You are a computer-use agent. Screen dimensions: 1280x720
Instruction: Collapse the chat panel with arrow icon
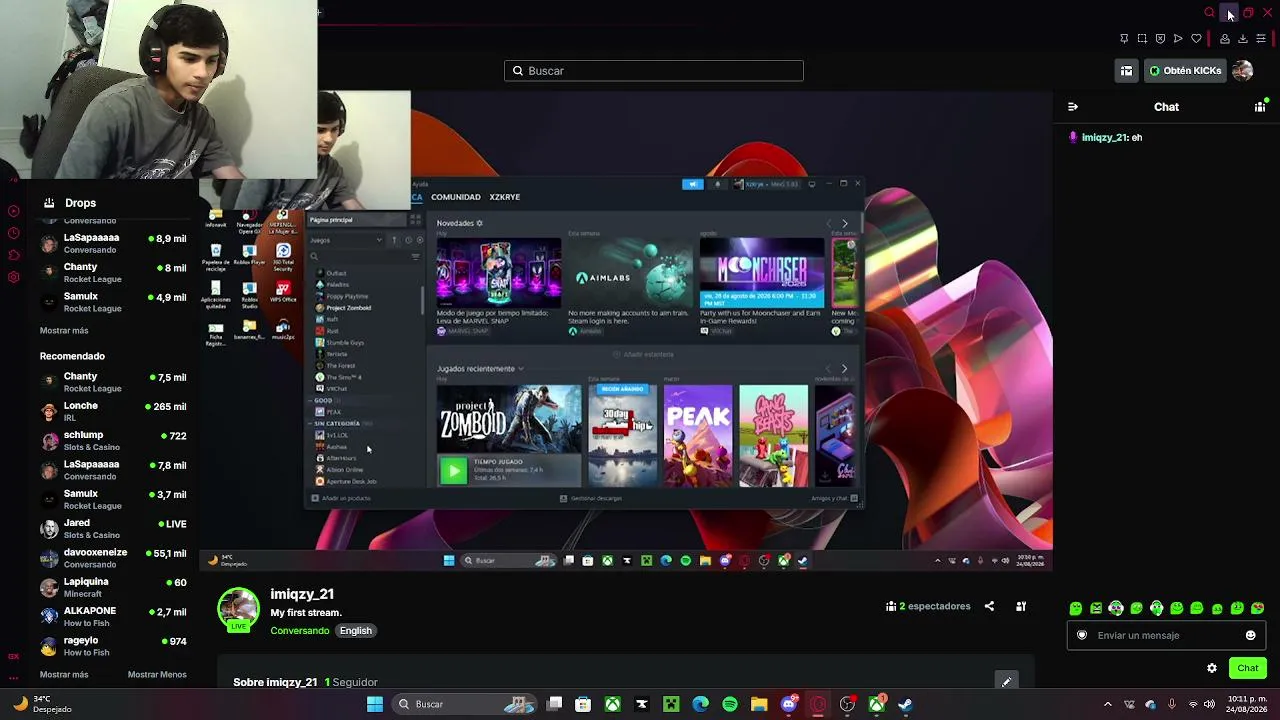(x=1073, y=107)
